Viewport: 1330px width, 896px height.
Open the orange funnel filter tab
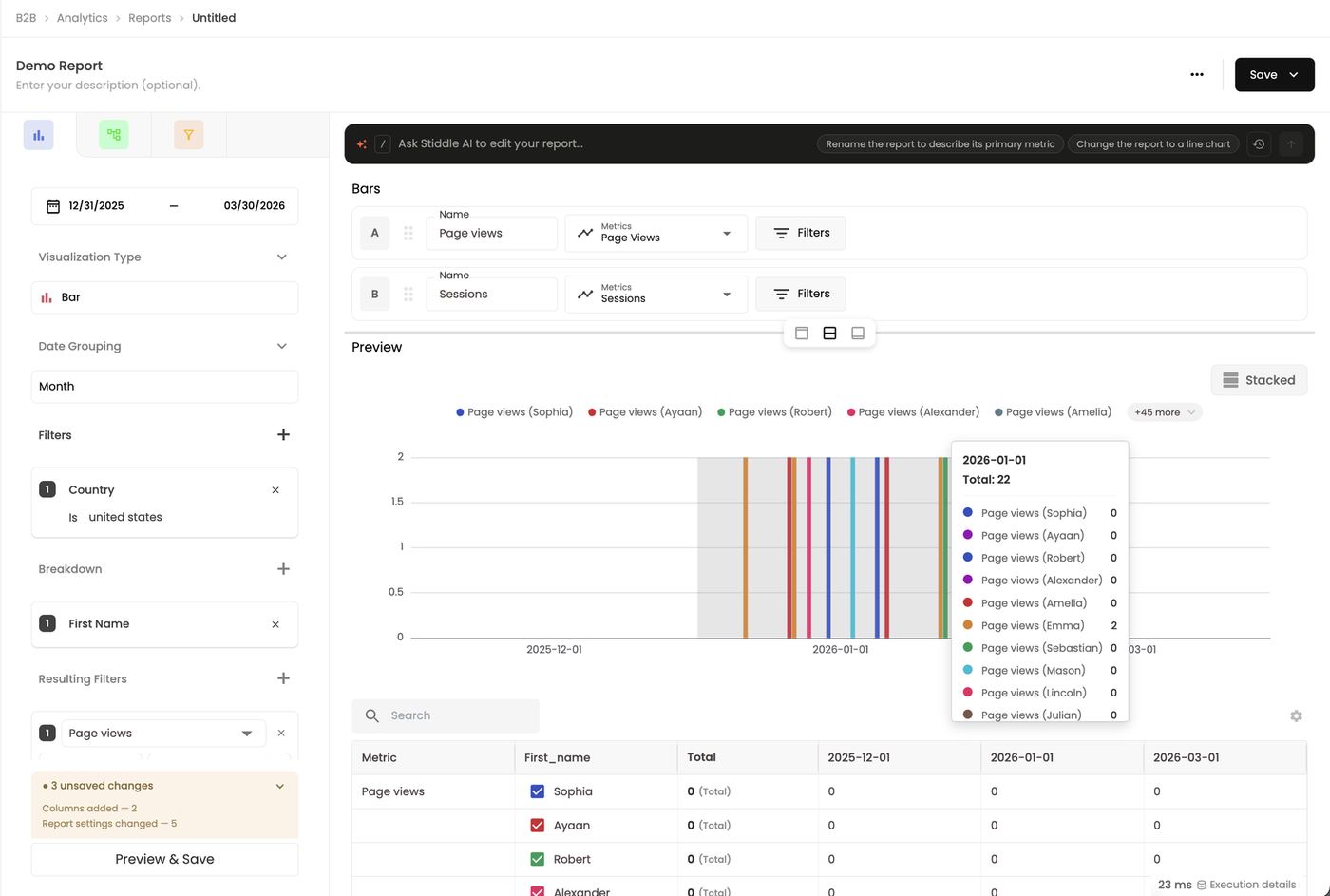click(189, 135)
